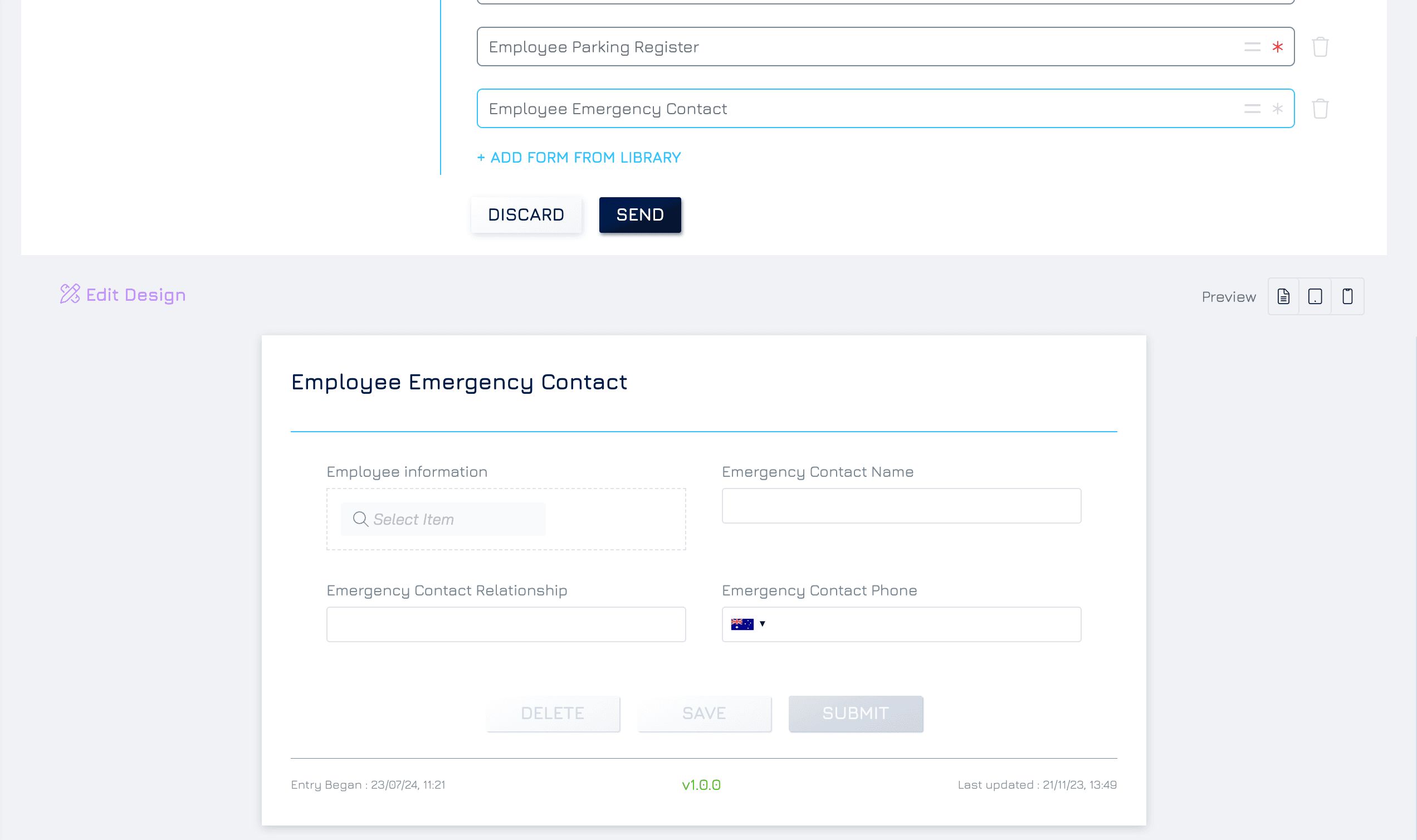Switch to mobile phone preview mode
The width and height of the screenshot is (1417, 840).
coord(1347,296)
